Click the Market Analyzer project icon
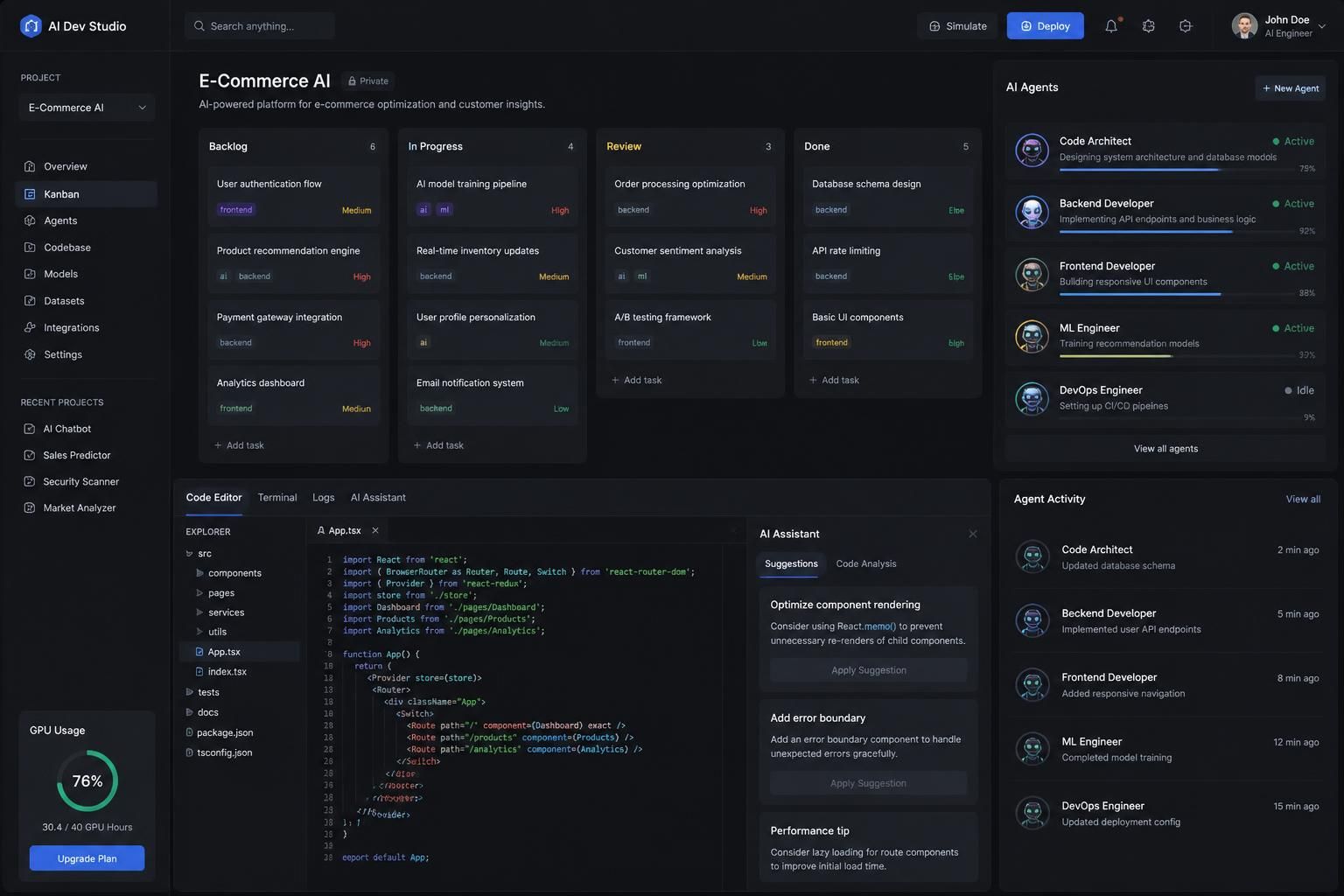 pyautogui.click(x=30, y=507)
